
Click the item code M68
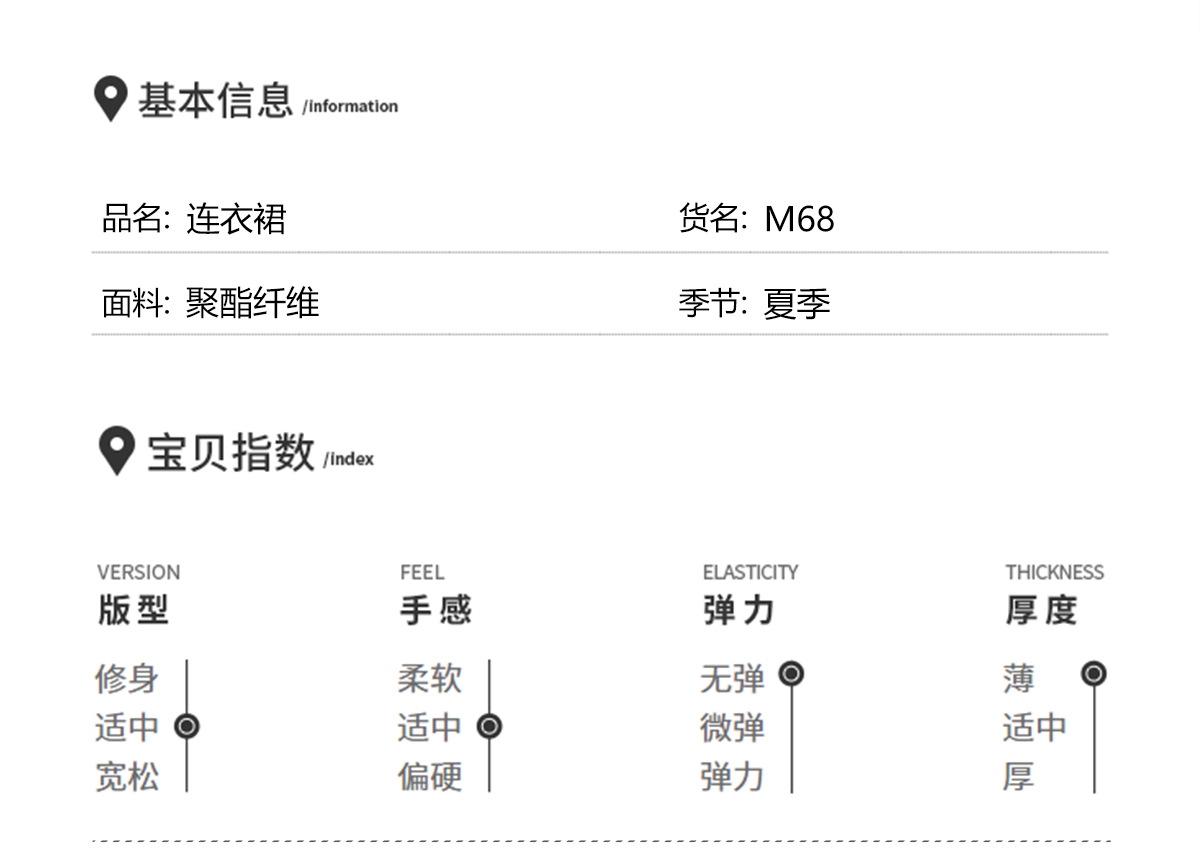click(799, 219)
